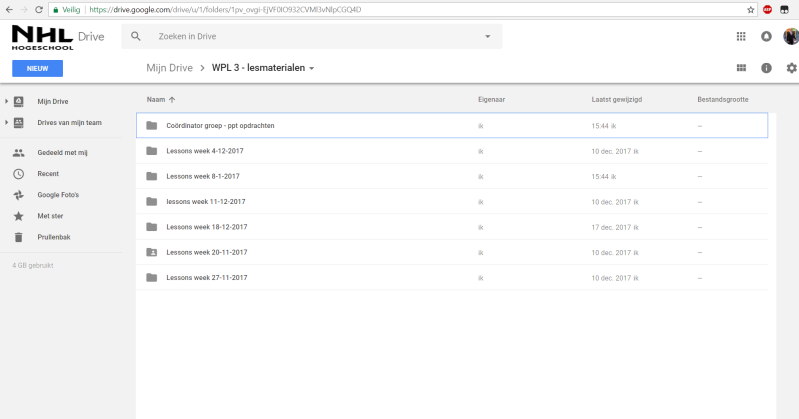Select folder Lessons week 20-11-2017
799x419 pixels.
(x=452, y=252)
